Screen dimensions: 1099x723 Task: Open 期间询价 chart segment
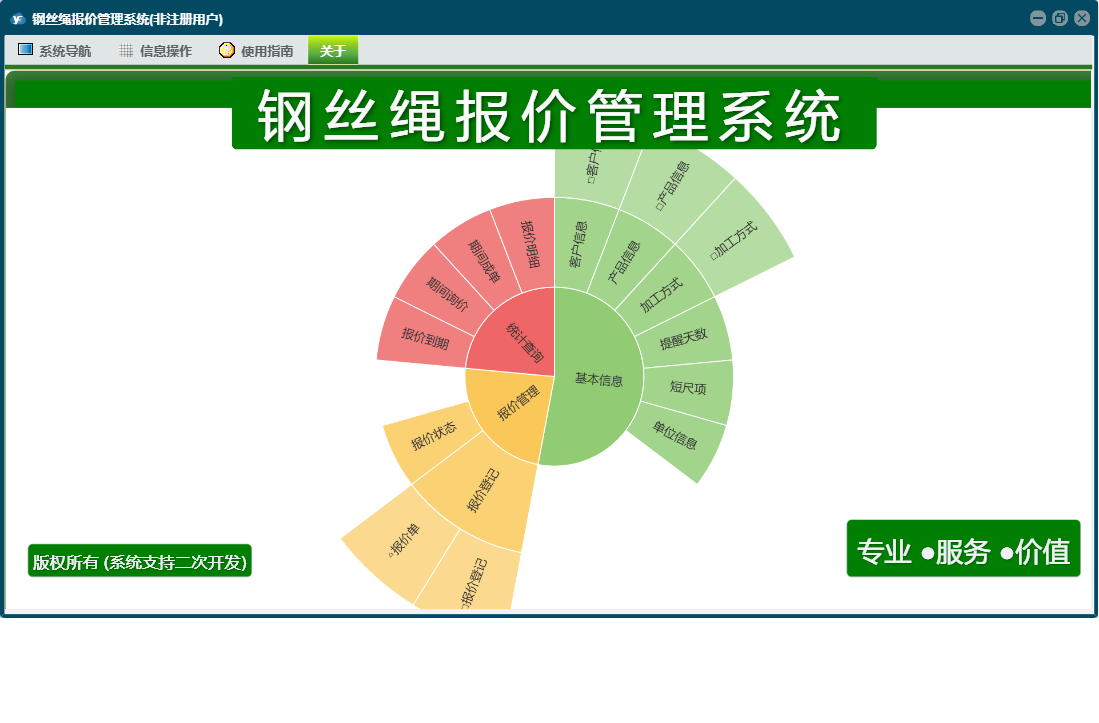(446, 294)
